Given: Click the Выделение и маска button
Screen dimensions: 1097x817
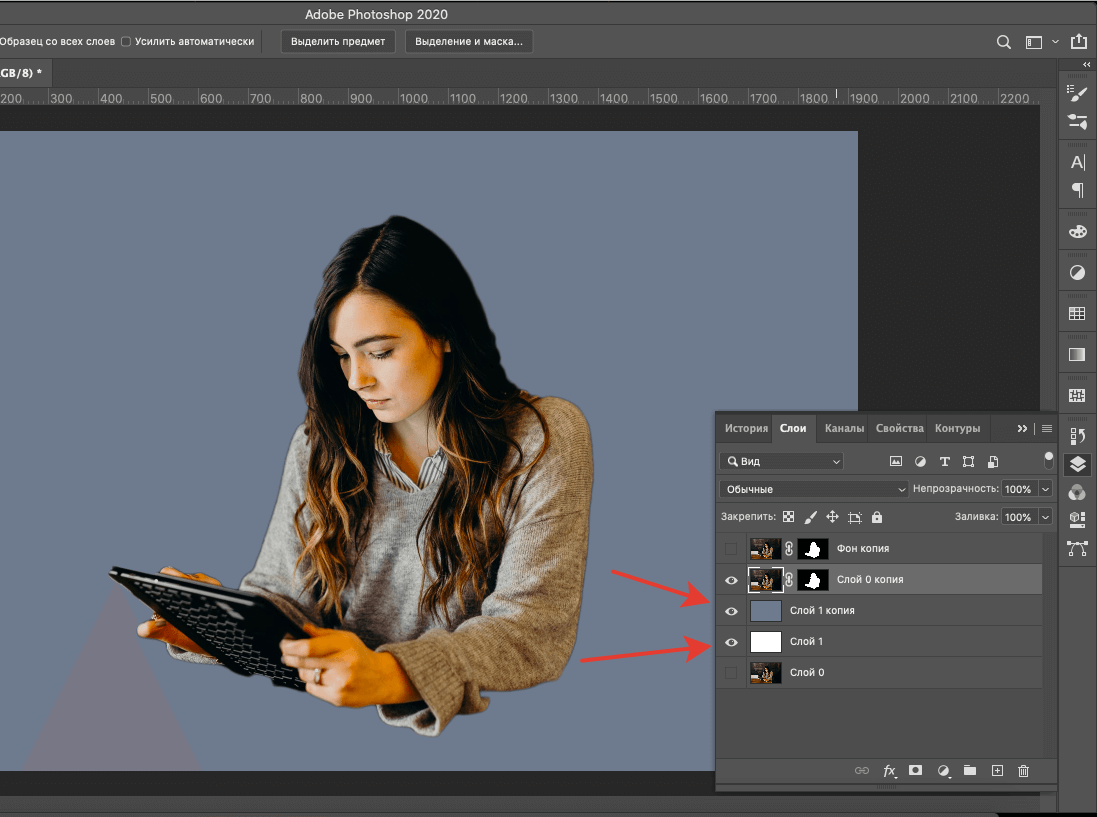Looking at the screenshot, I should pyautogui.click(x=469, y=41).
